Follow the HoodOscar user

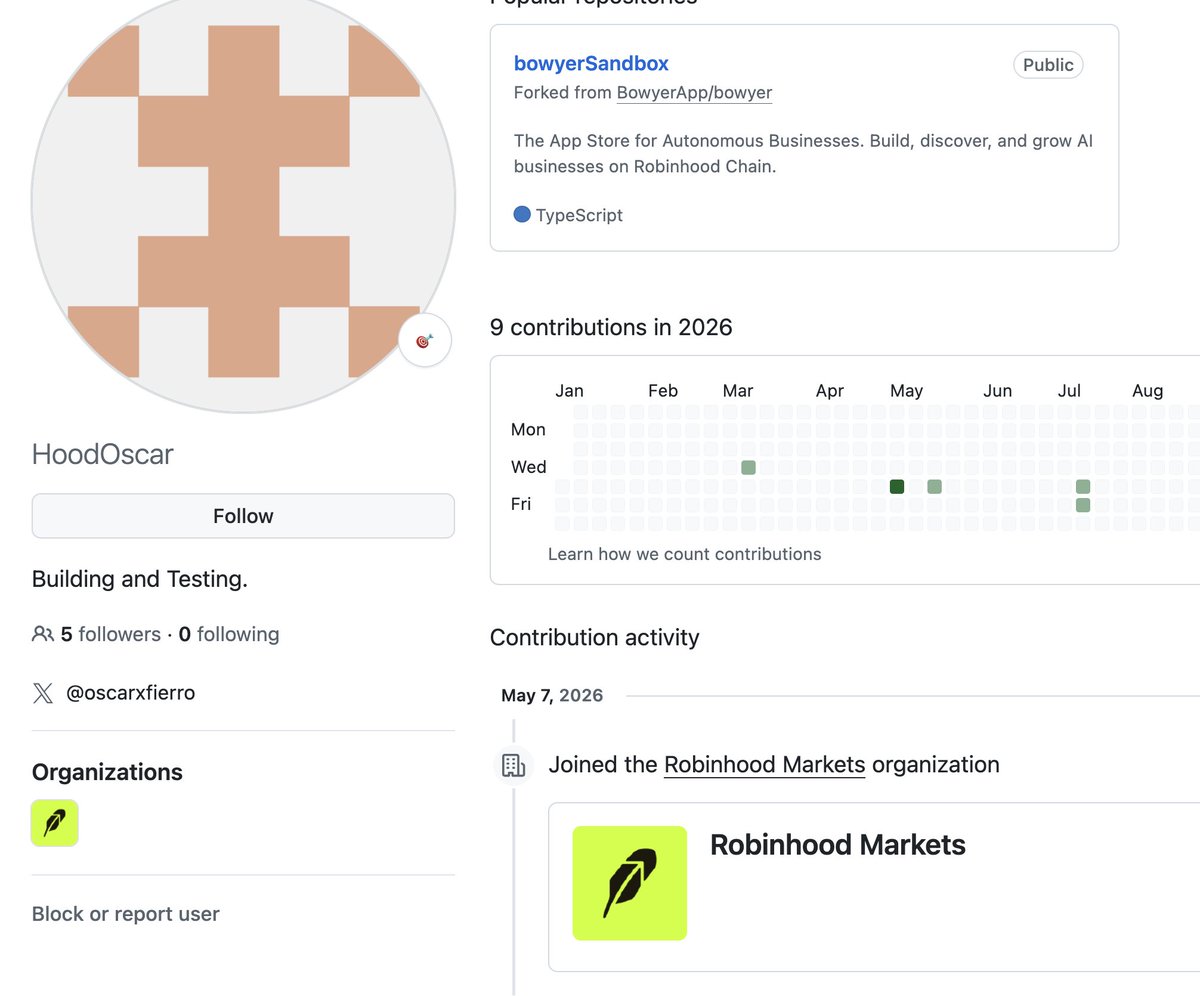243,516
